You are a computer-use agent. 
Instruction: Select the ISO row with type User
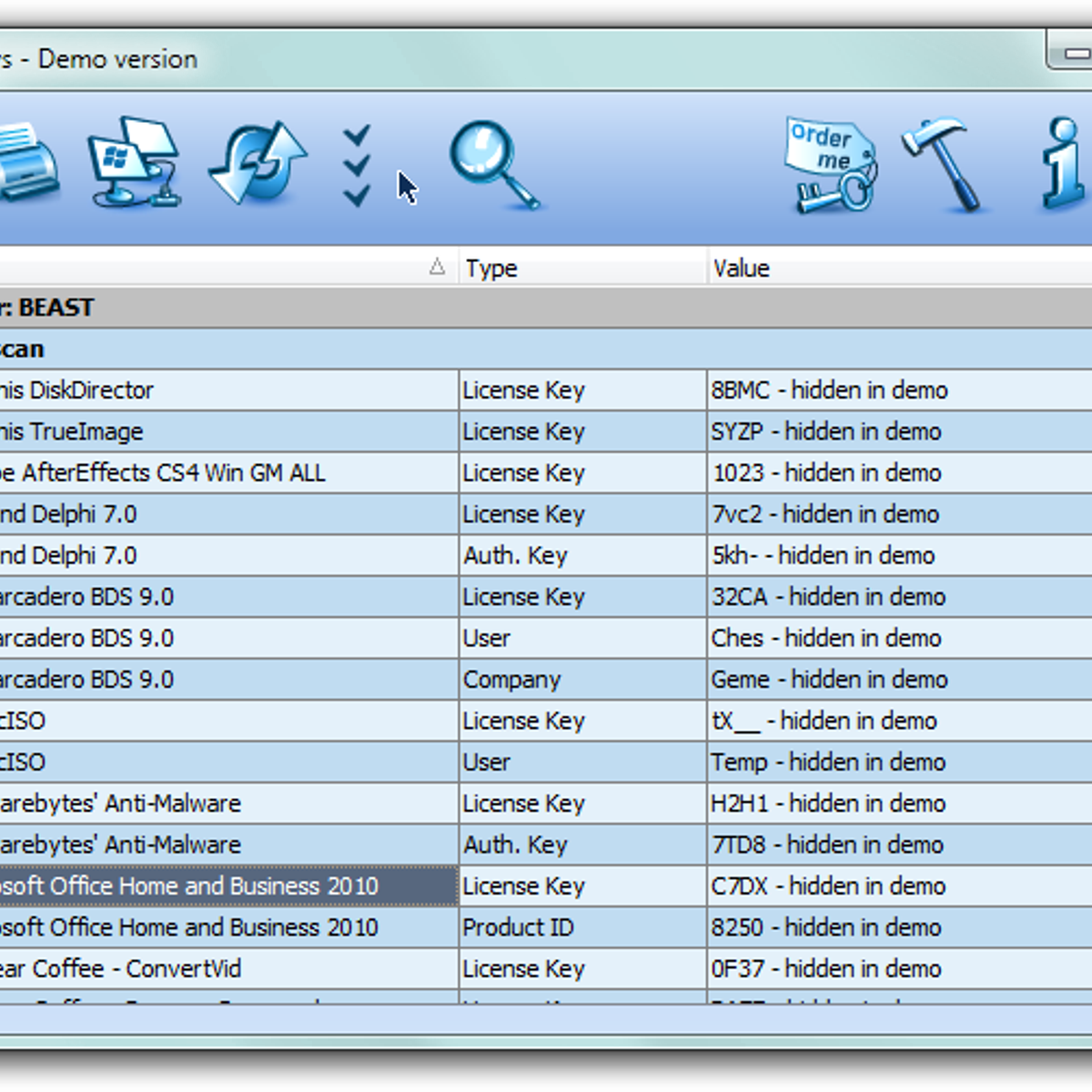[x=546, y=762]
